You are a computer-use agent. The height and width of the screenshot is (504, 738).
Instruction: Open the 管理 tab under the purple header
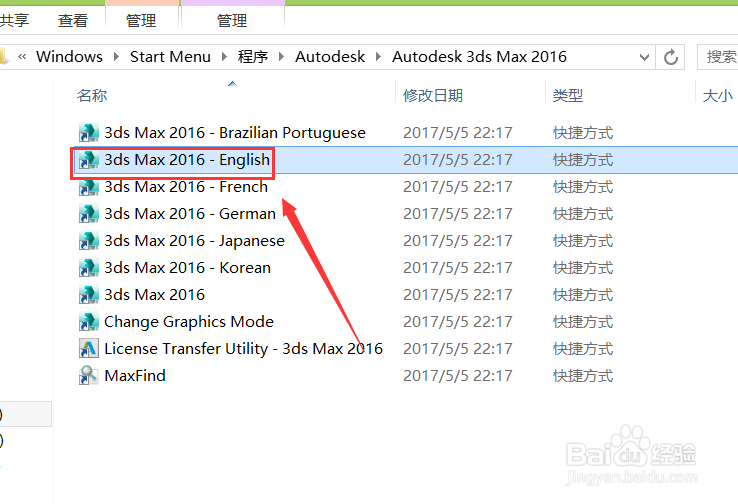point(232,20)
